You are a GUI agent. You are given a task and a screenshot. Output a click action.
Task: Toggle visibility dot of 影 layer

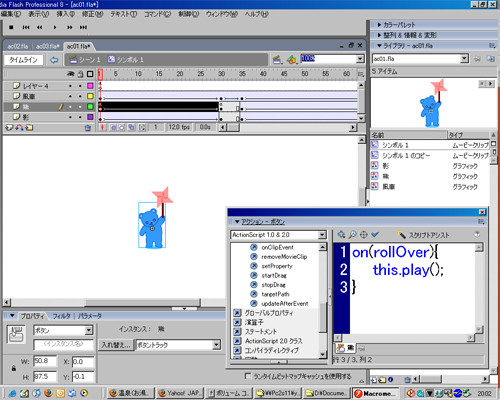pyautogui.click(x=70, y=117)
